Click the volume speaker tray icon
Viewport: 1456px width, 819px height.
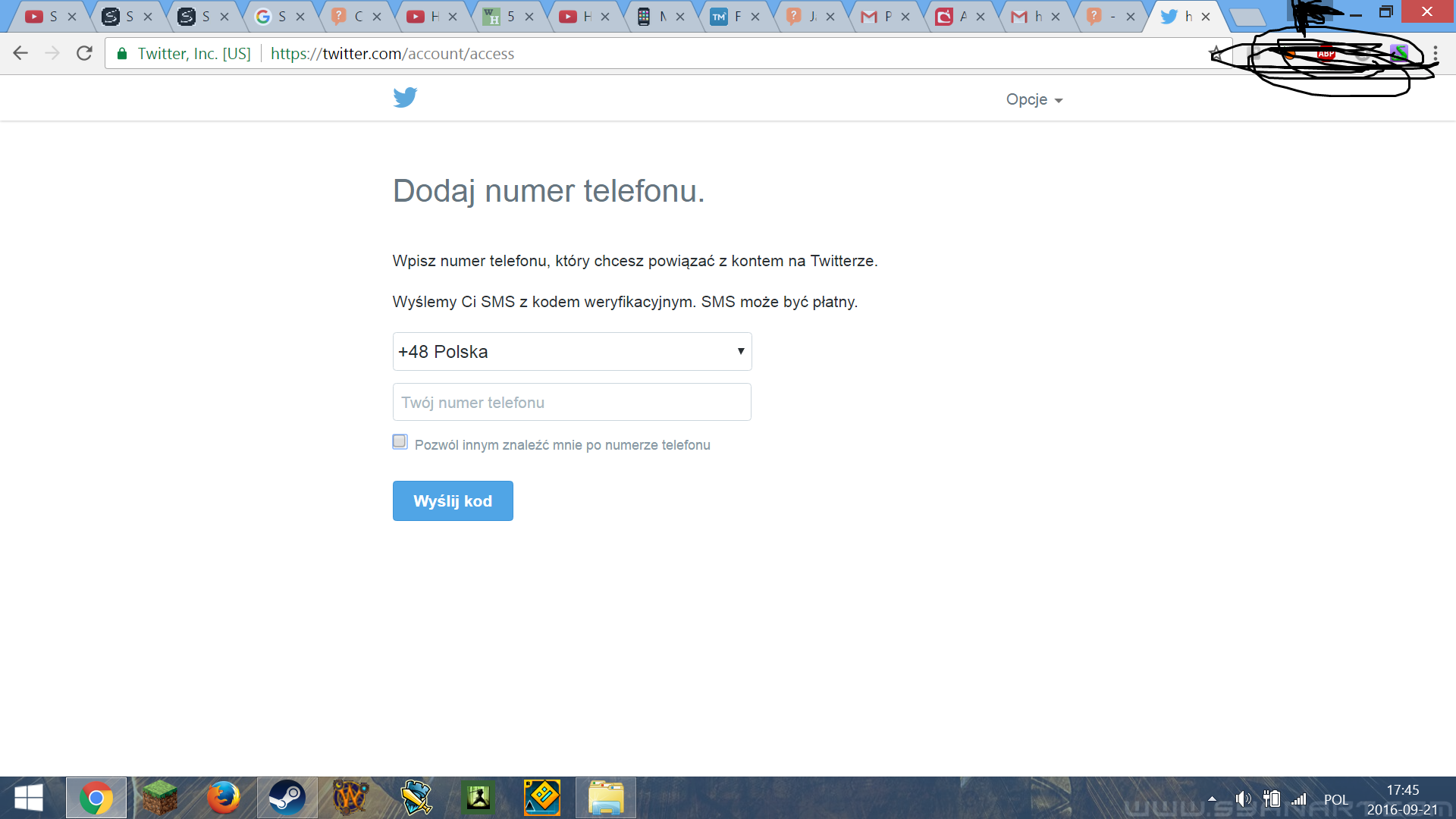click(1242, 799)
